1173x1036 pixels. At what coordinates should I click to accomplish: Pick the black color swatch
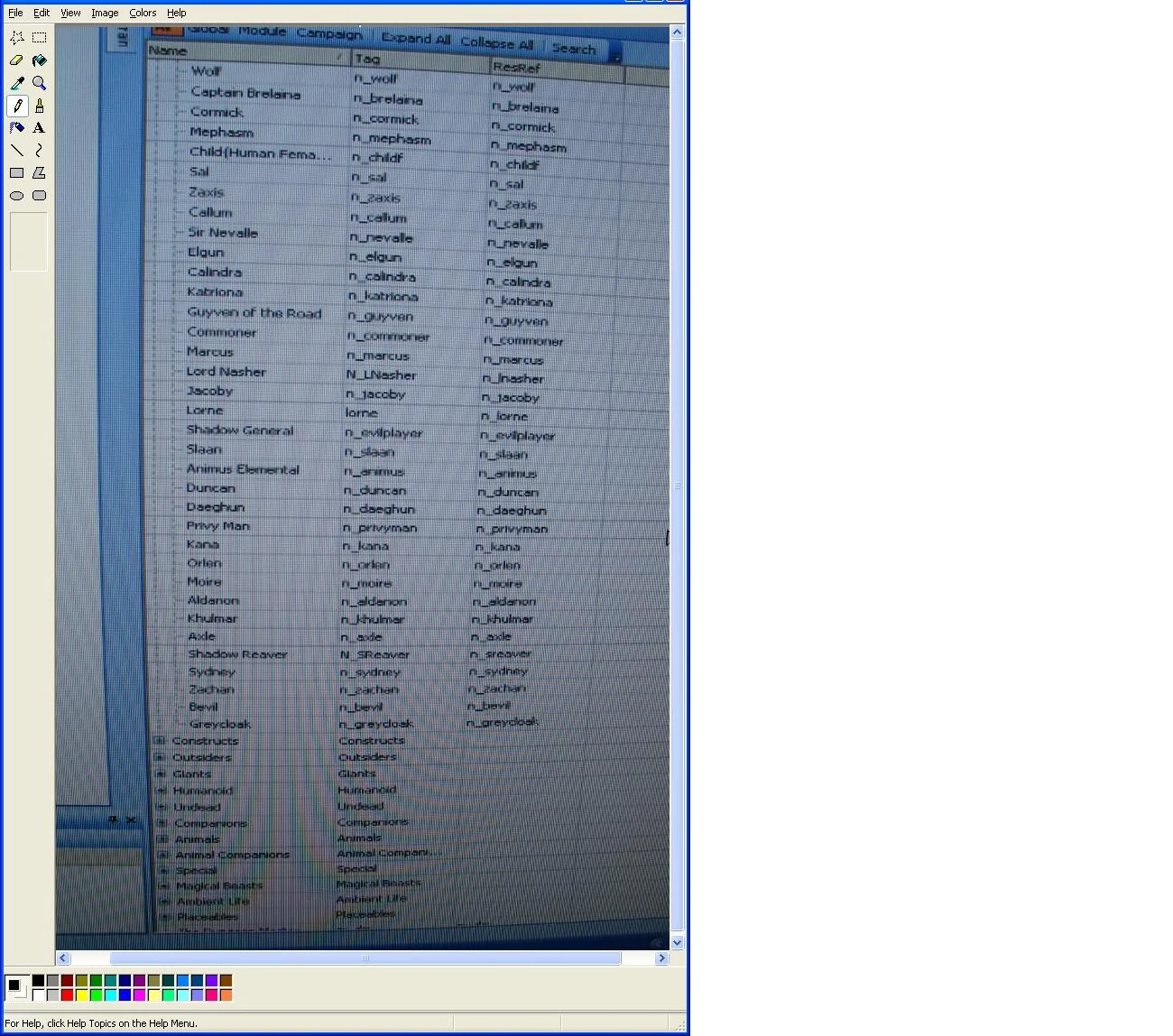[38, 981]
